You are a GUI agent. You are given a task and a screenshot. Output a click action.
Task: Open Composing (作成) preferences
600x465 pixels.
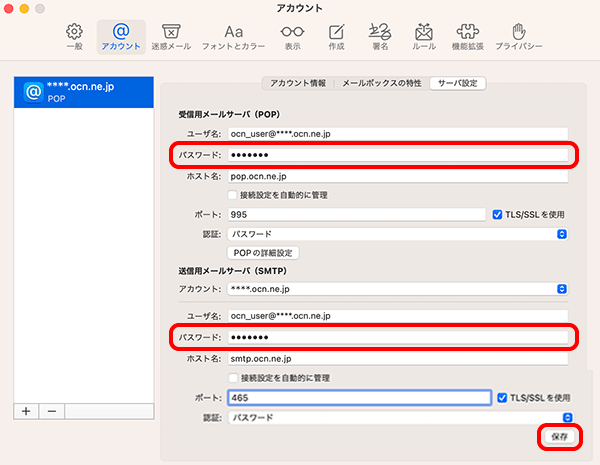[x=336, y=37]
